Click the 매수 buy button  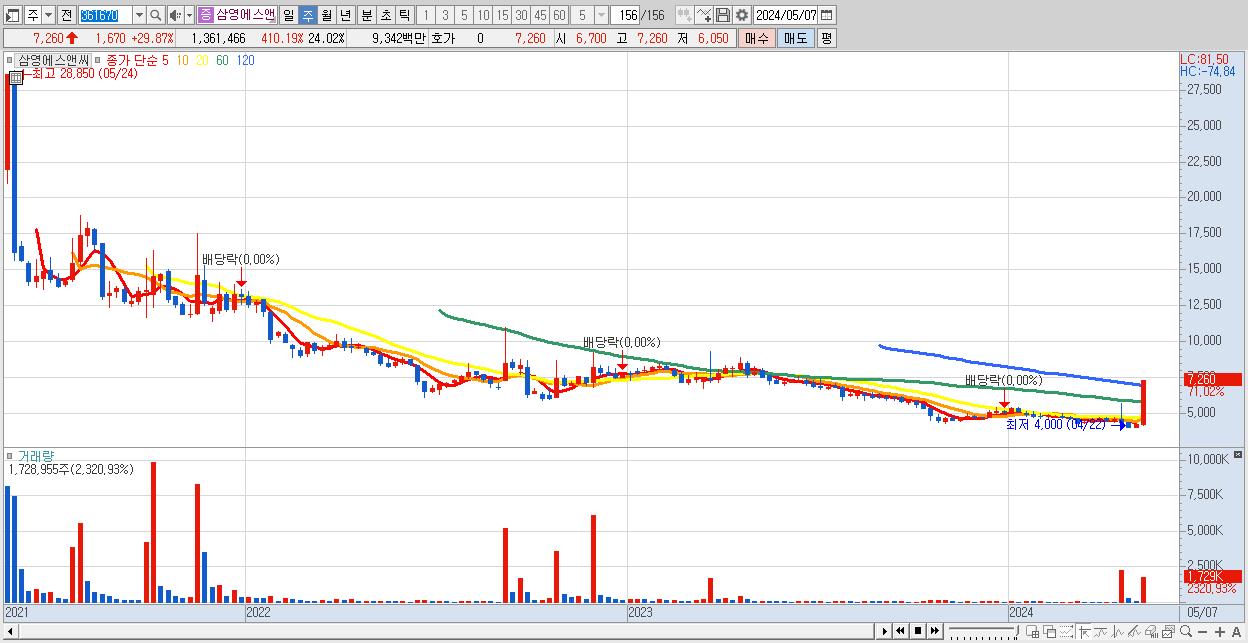point(757,38)
